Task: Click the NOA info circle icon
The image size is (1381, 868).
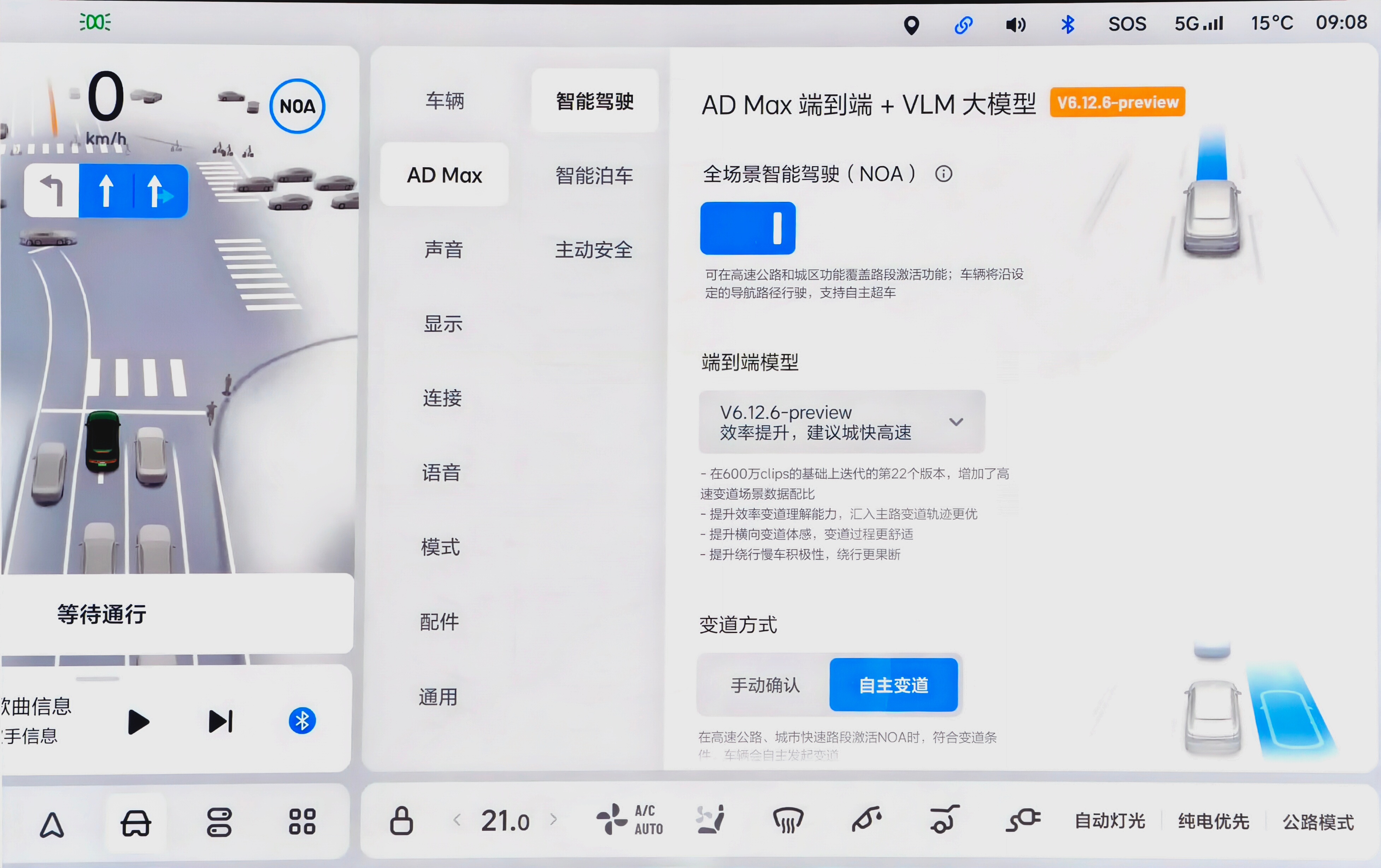Action: coord(944,173)
